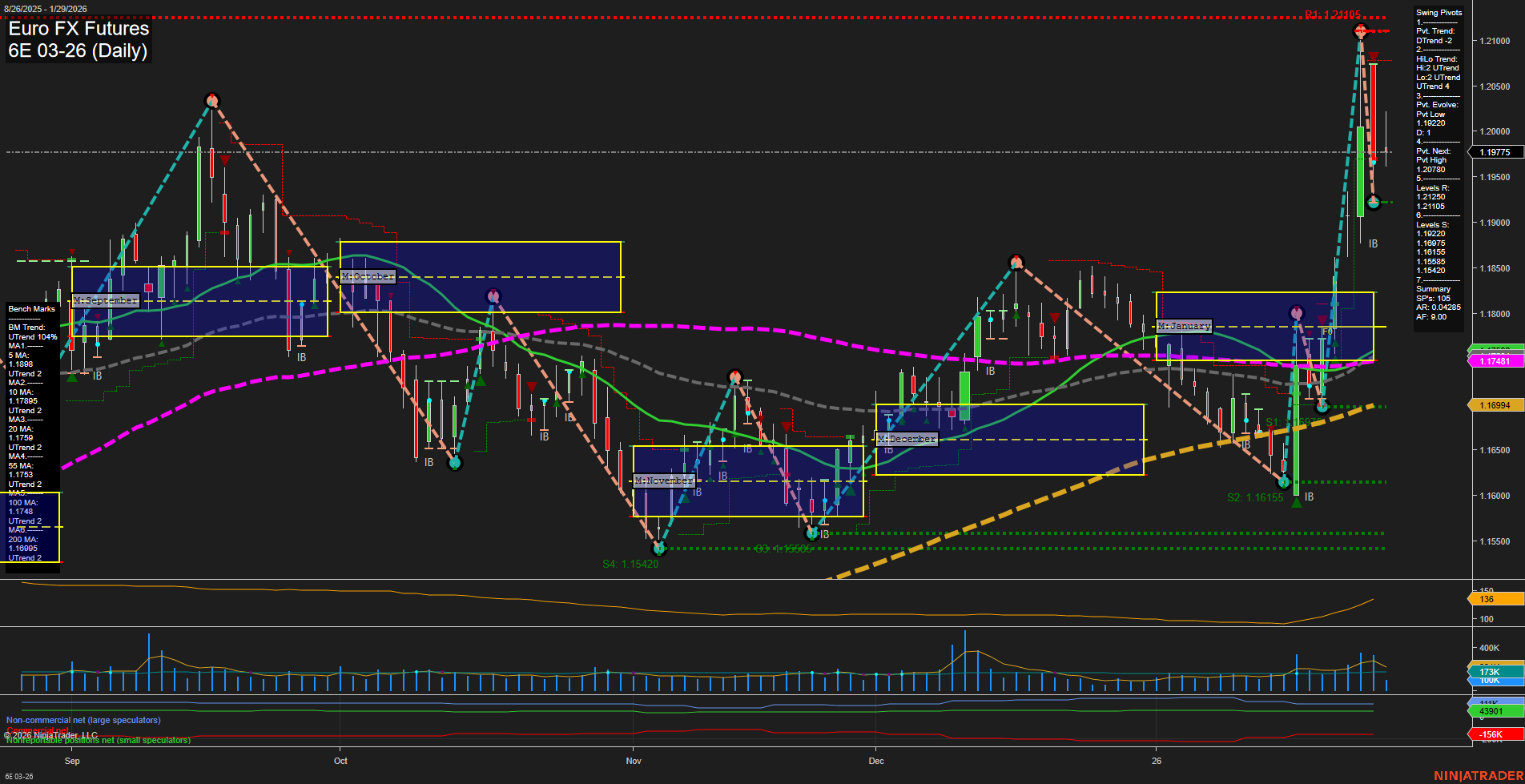The image size is (1525, 784).
Task: Click the M:December range label
Action: [907, 439]
